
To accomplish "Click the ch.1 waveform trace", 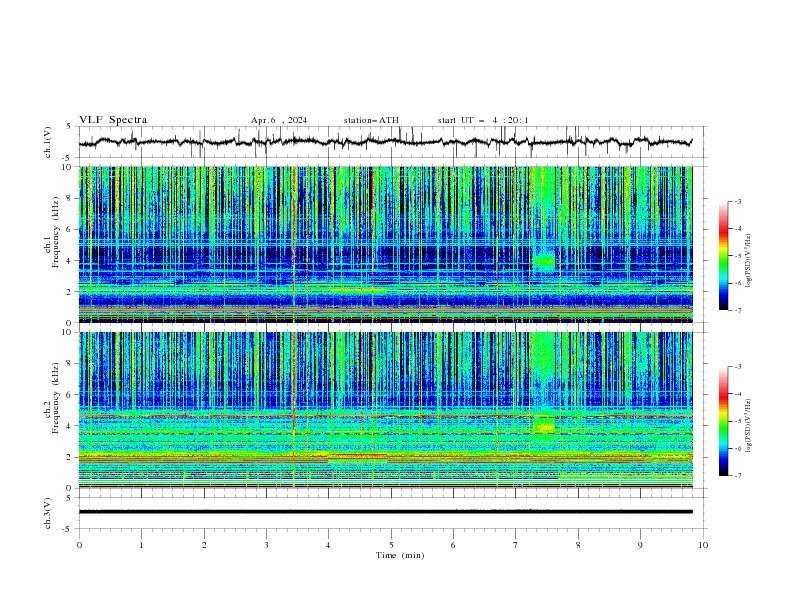I will [x=385, y=142].
